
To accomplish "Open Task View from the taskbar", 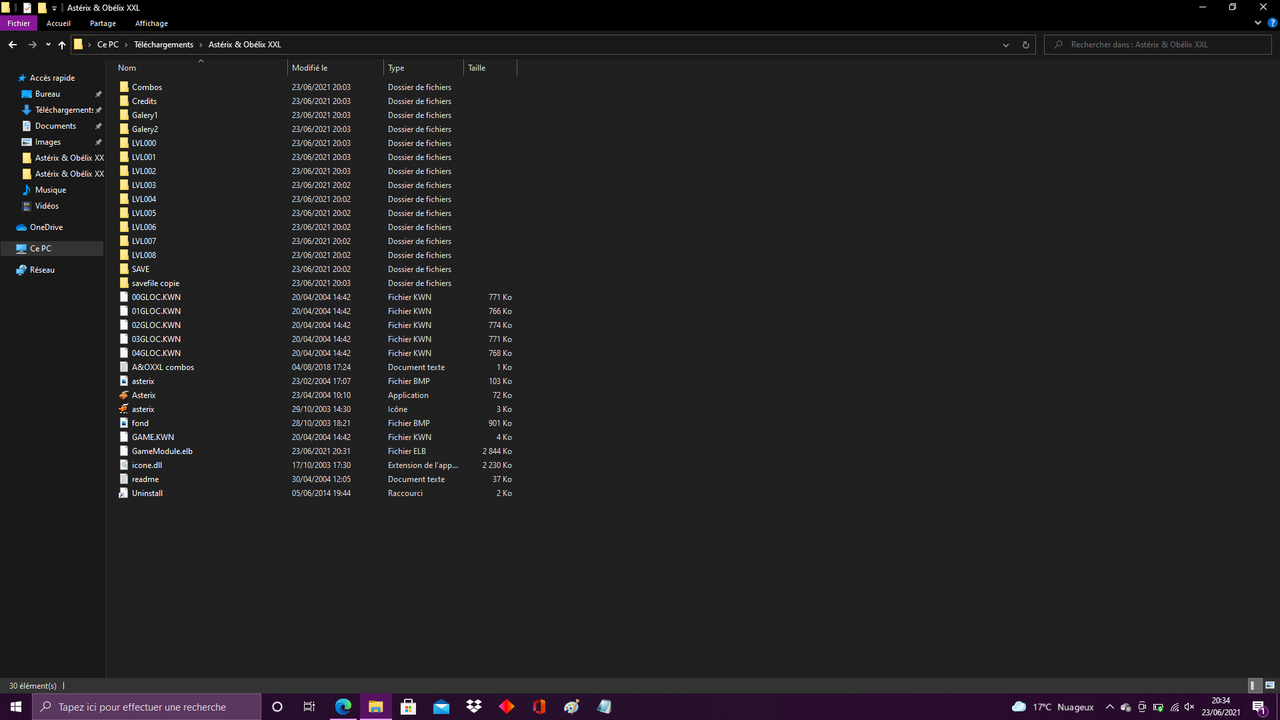I will point(309,707).
